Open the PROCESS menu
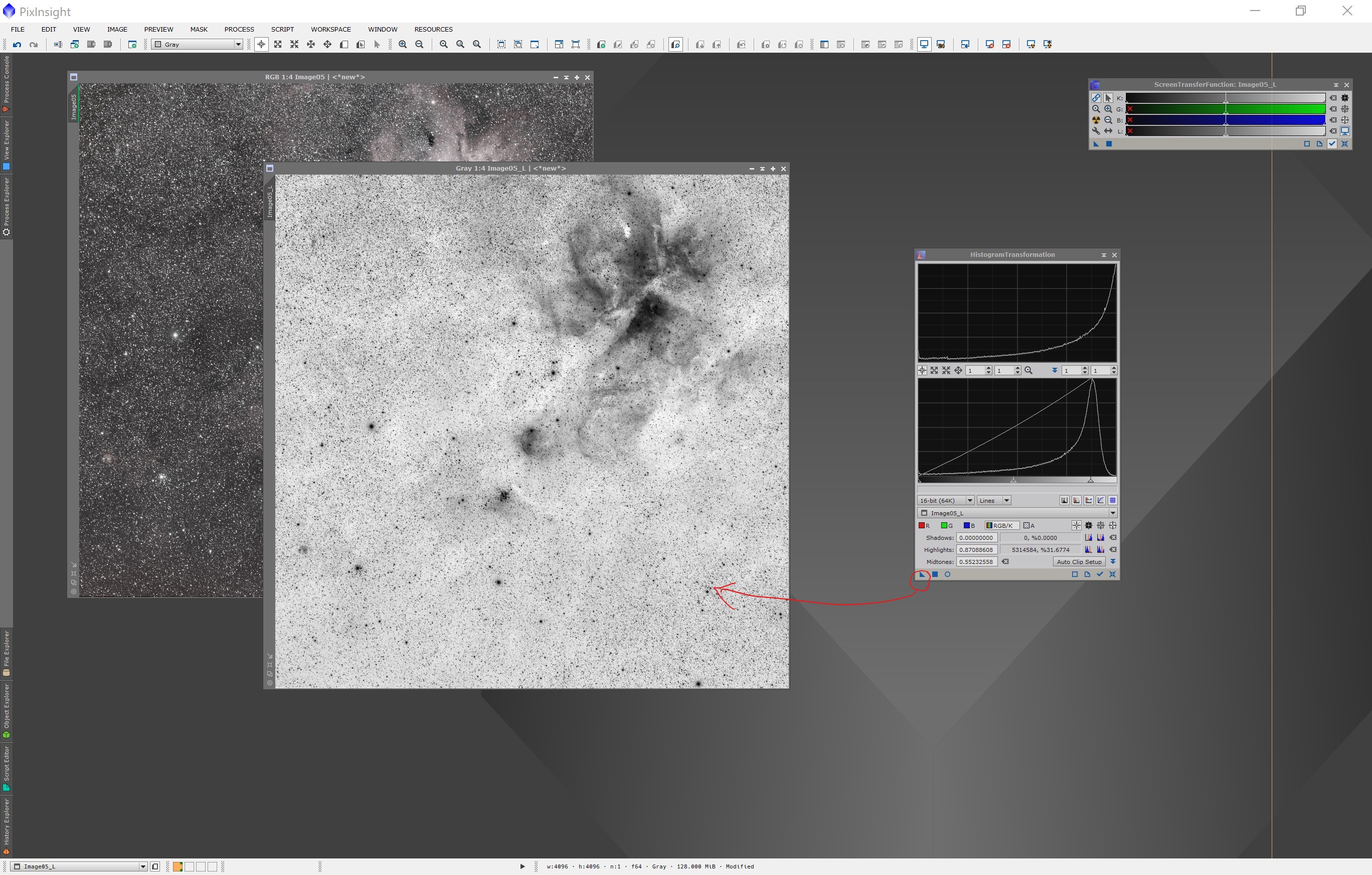This screenshot has height=875, width=1372. 239,29
